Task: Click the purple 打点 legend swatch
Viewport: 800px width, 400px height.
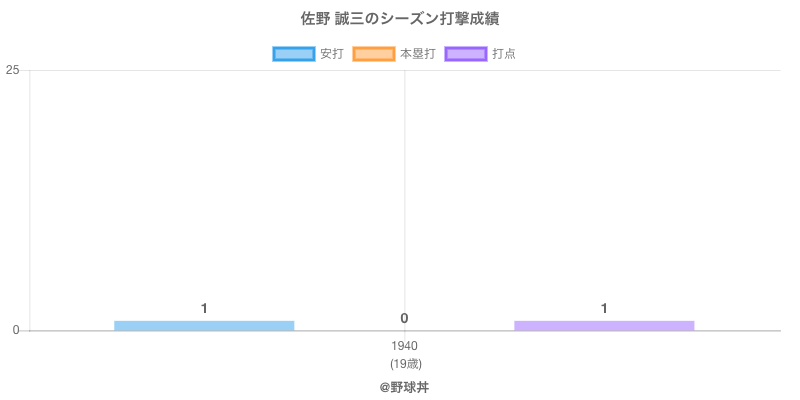Action: pyautogui.click(x=465, y=54)
